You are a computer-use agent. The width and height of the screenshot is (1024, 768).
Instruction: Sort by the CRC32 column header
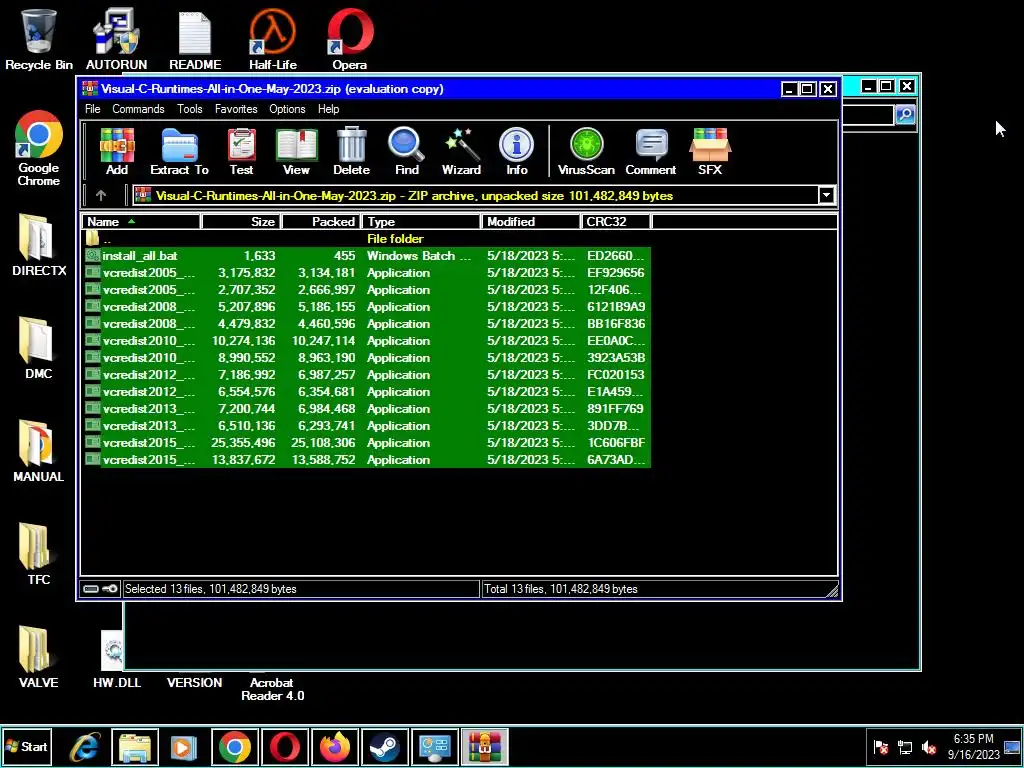(616, 222)
